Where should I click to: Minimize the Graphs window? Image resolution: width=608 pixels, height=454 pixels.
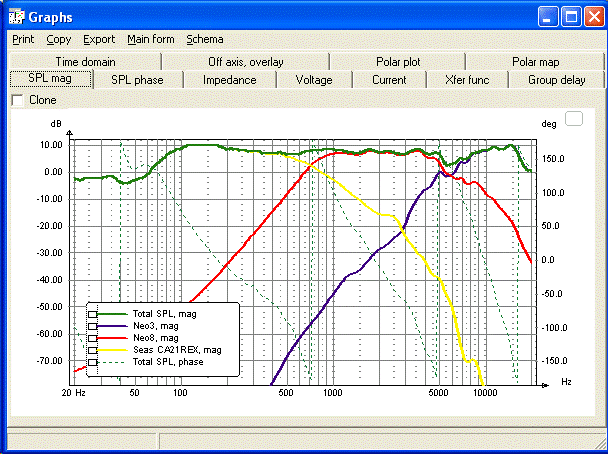548,17
